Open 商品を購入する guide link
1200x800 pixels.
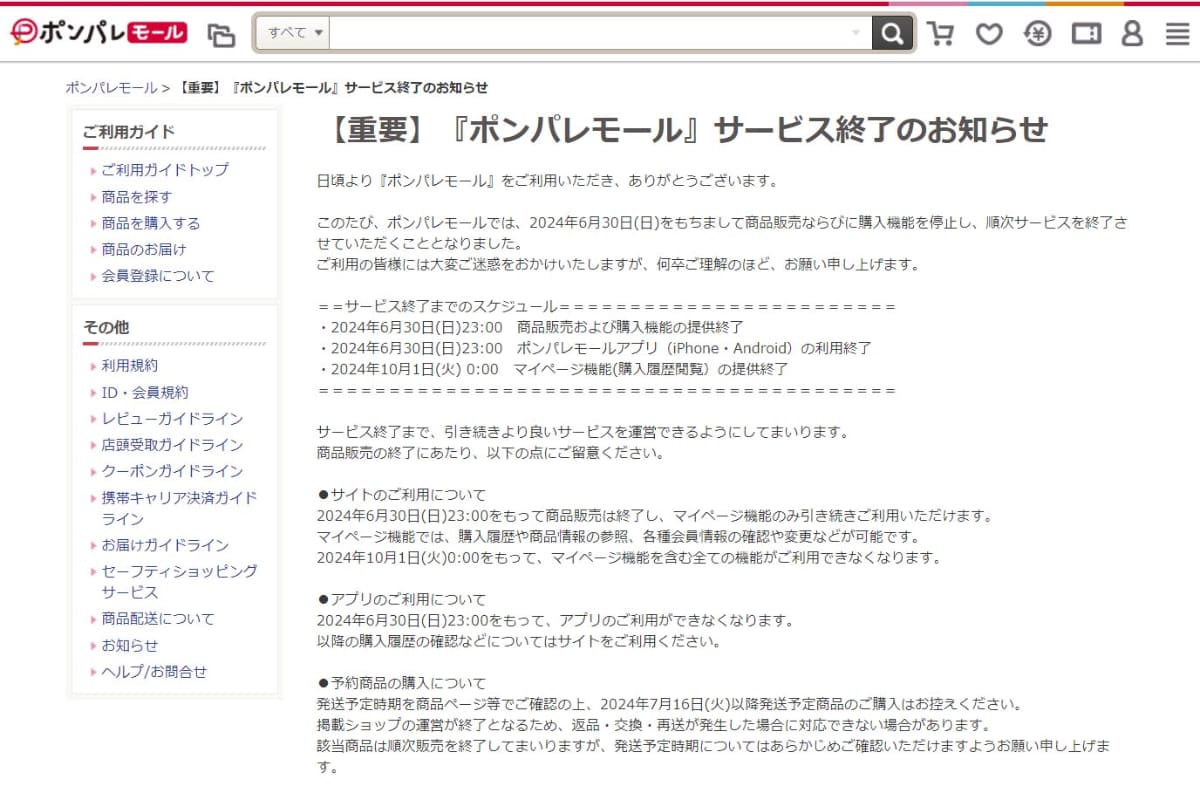150,223
